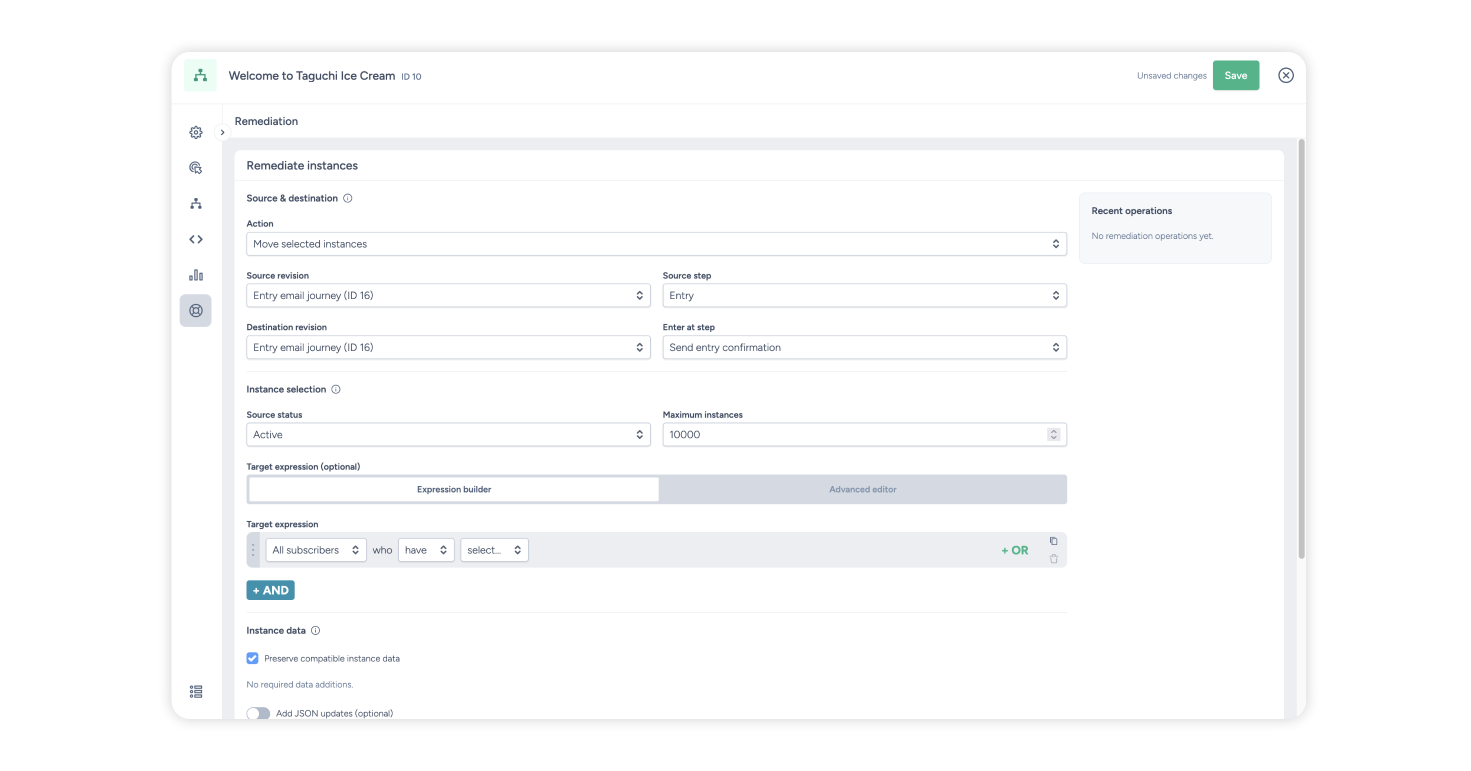Open the settings gear in sidebar
Image resolution: width=1471 pixels, height=771 pixels.
pyautogui.click(x=196, y=132)
